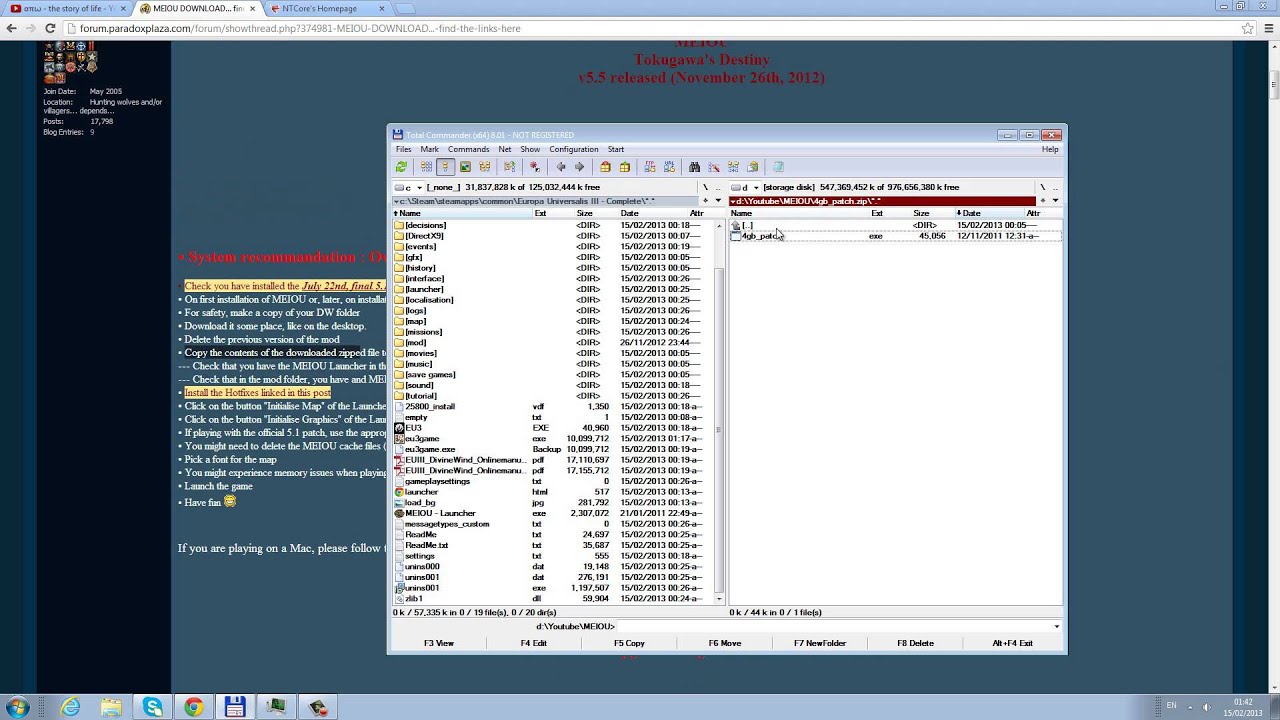Open Internet Explorer from the taskbar
Screen dimensions: 1280x720
pyautogui.click(x=70, y=708)
